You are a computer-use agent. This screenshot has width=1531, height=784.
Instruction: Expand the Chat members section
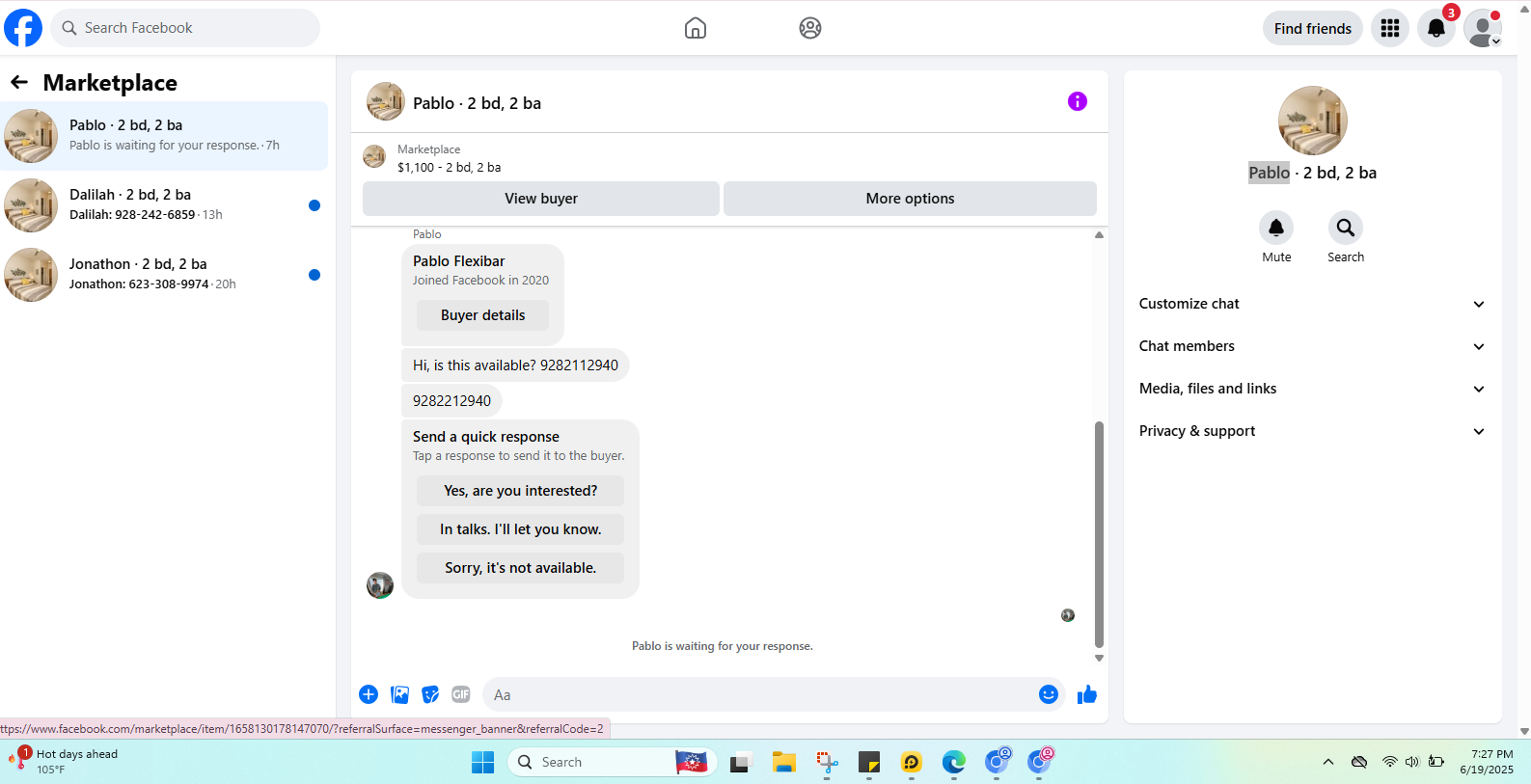tap(1312, 346)
